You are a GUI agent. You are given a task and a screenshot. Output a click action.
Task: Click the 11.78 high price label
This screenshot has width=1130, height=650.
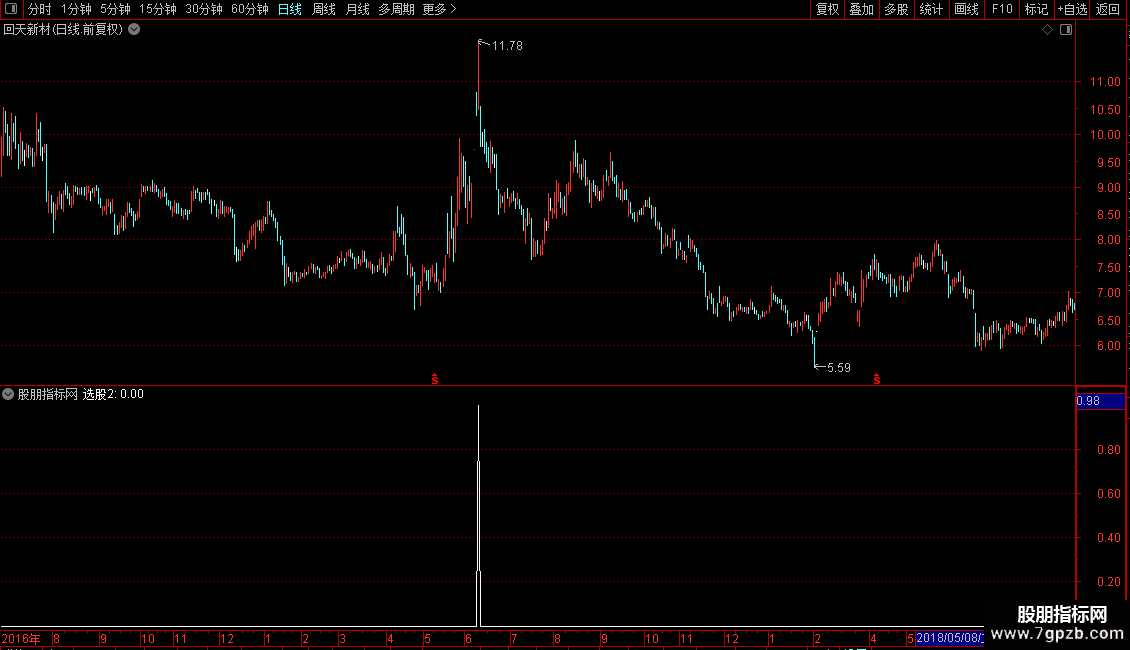pyautogui.click(x=507, y=46)
